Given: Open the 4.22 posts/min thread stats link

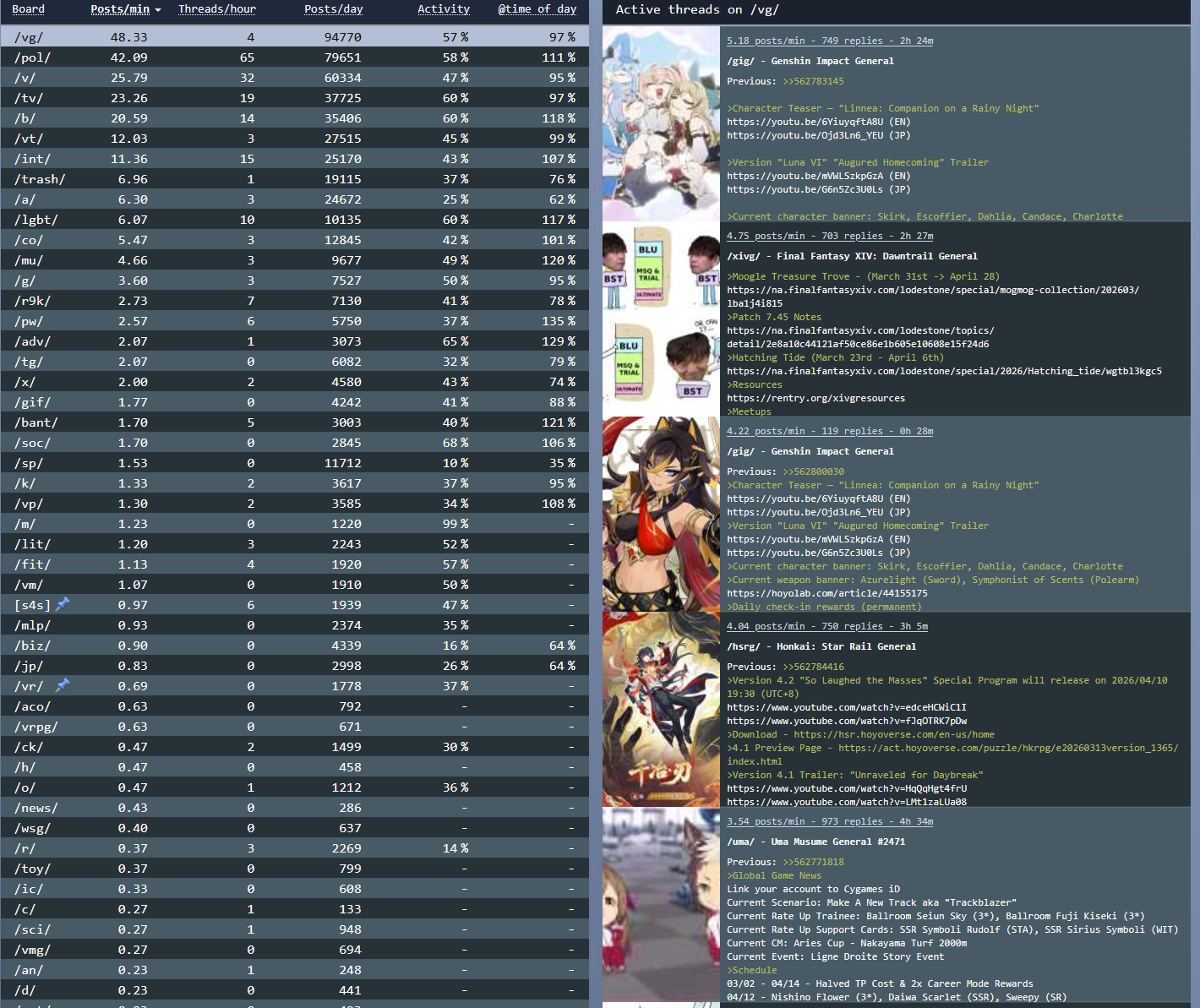Looking at the screenshot, I should point(830,431).
